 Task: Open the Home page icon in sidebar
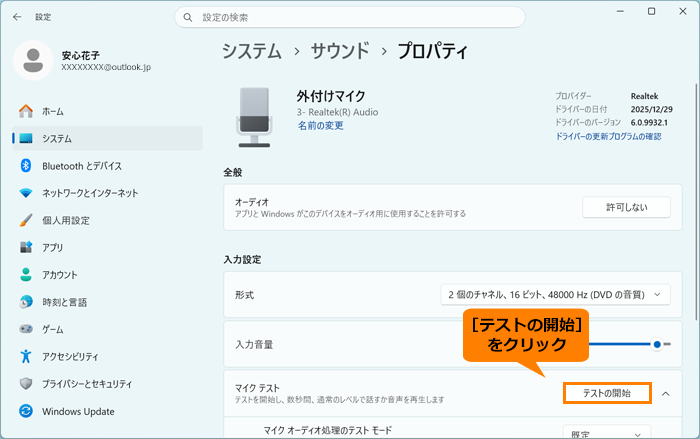pos(26,111)
